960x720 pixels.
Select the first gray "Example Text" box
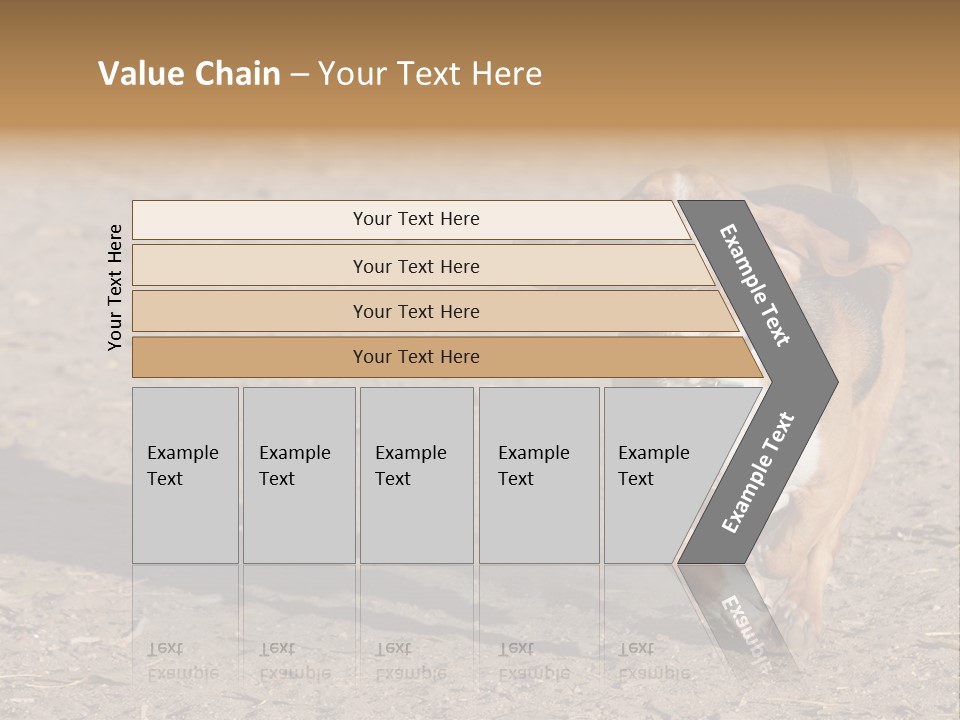[185, 474]
